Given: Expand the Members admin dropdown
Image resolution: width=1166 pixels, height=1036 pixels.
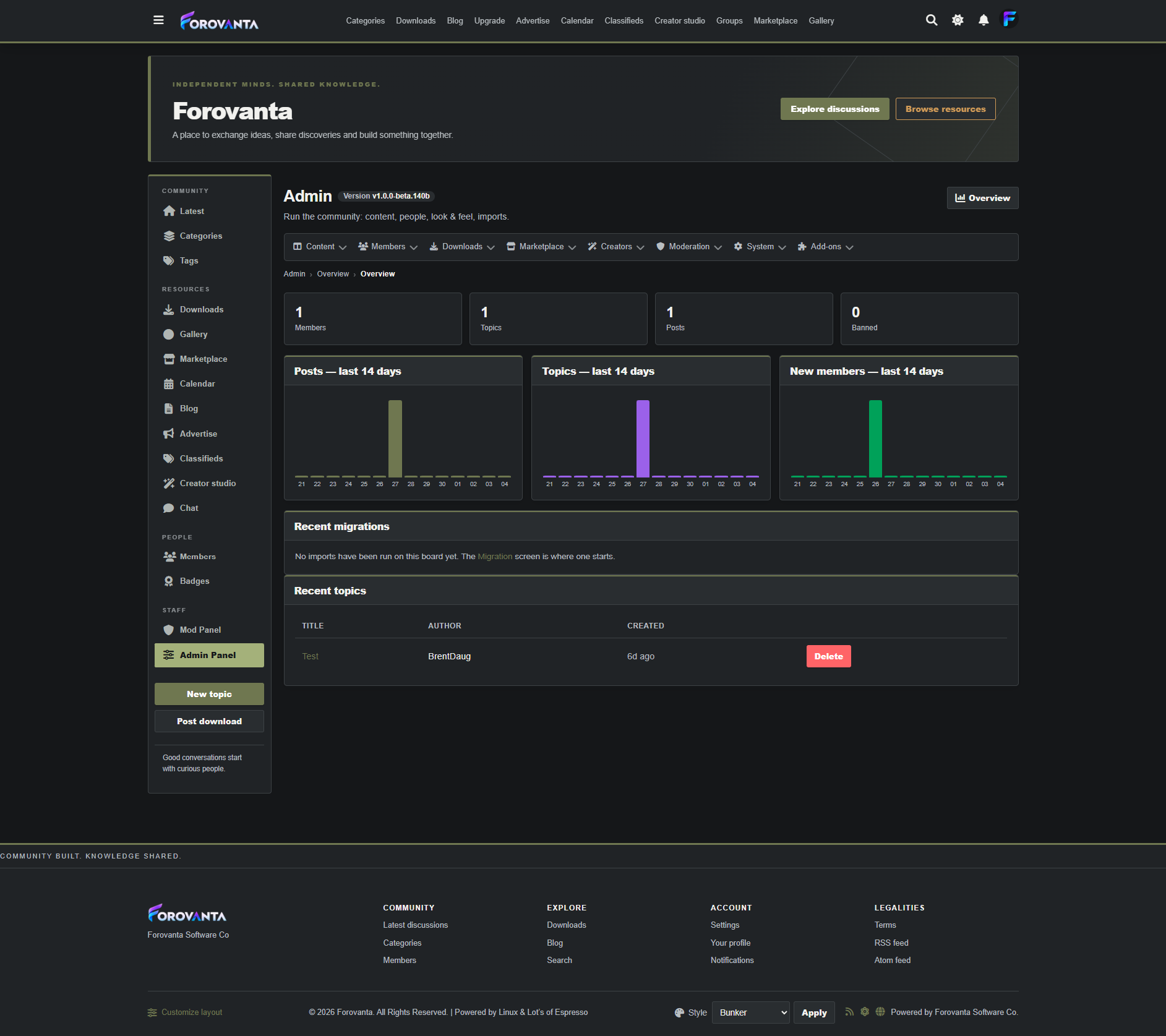Looking at the screenshot, I should coord(388,247).
